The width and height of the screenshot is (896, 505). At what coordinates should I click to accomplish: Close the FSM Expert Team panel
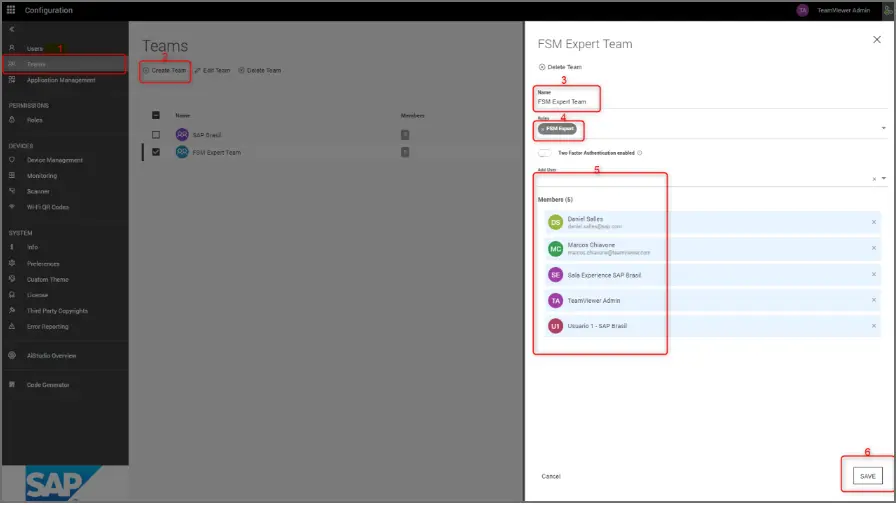(x=877, y=39)
